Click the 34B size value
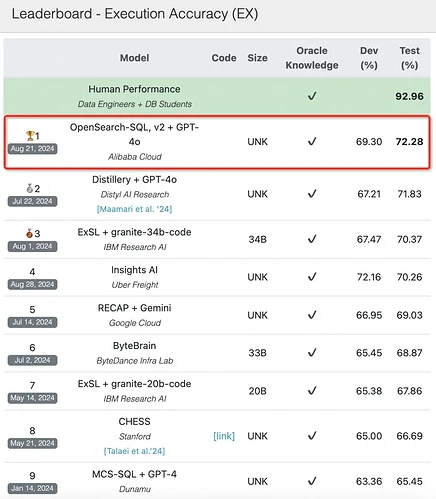Image resolution: width=436 pixels, height=499 pixels. 257,239
